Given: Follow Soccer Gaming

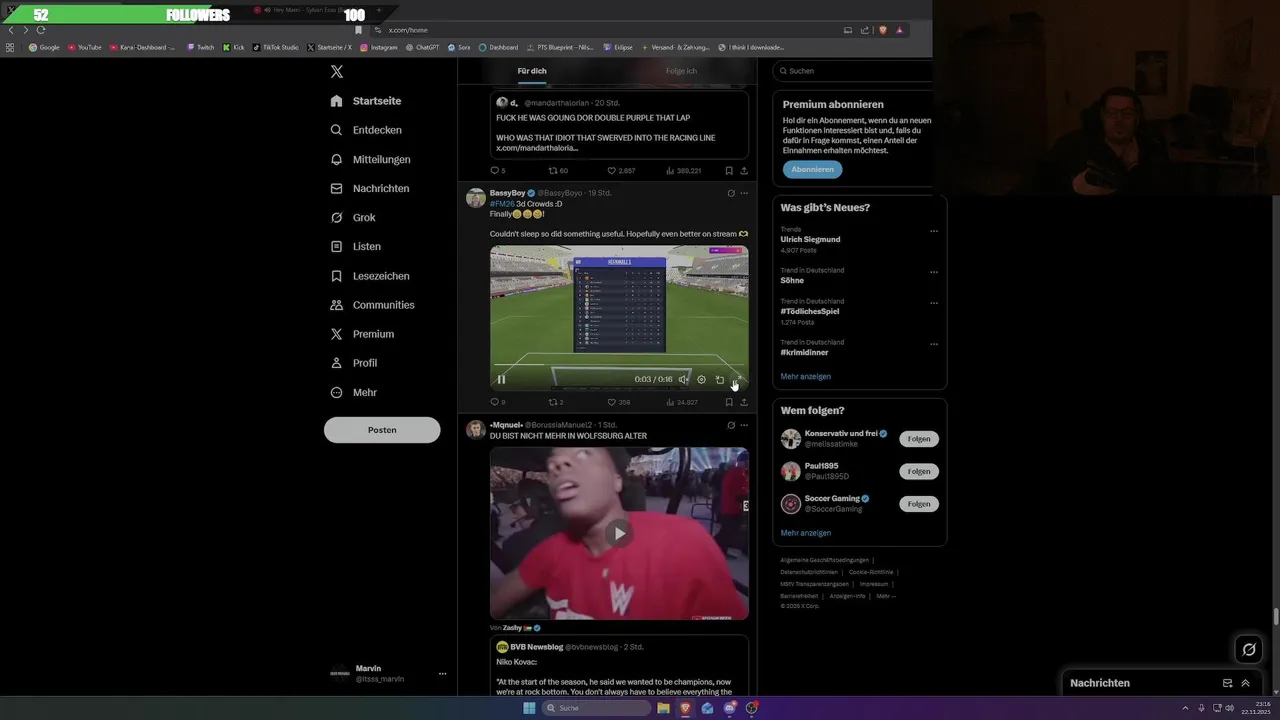Looking at the screenshot, I should tap(919, 504).
